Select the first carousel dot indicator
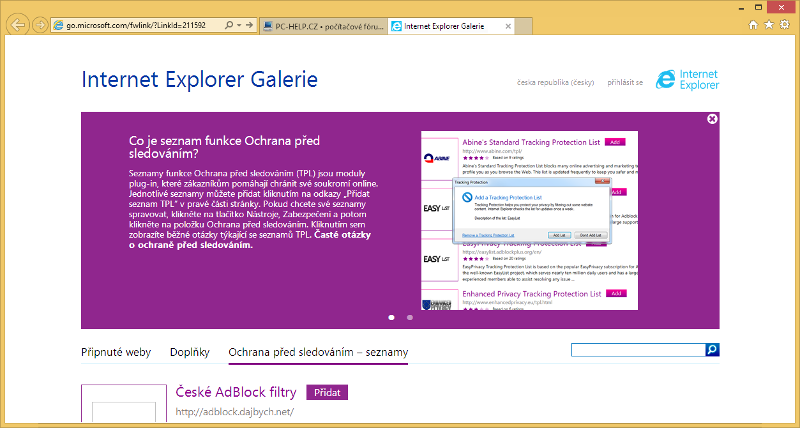Viewport: 800px width, 428px height. pos(390,317)
